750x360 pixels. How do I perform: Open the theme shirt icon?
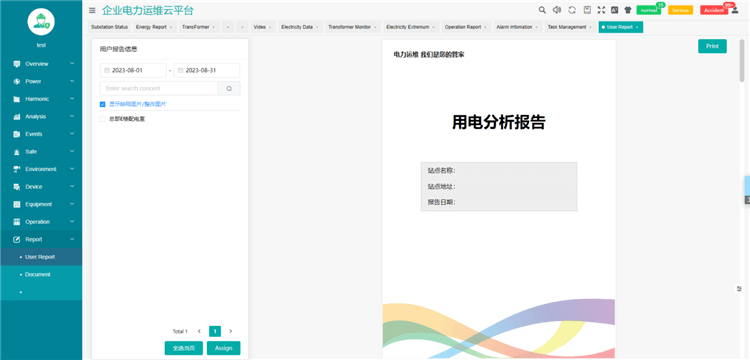(628, 10)
